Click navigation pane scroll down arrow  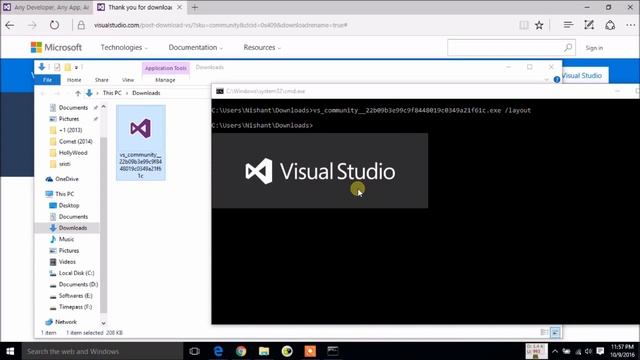click(104, 323)
